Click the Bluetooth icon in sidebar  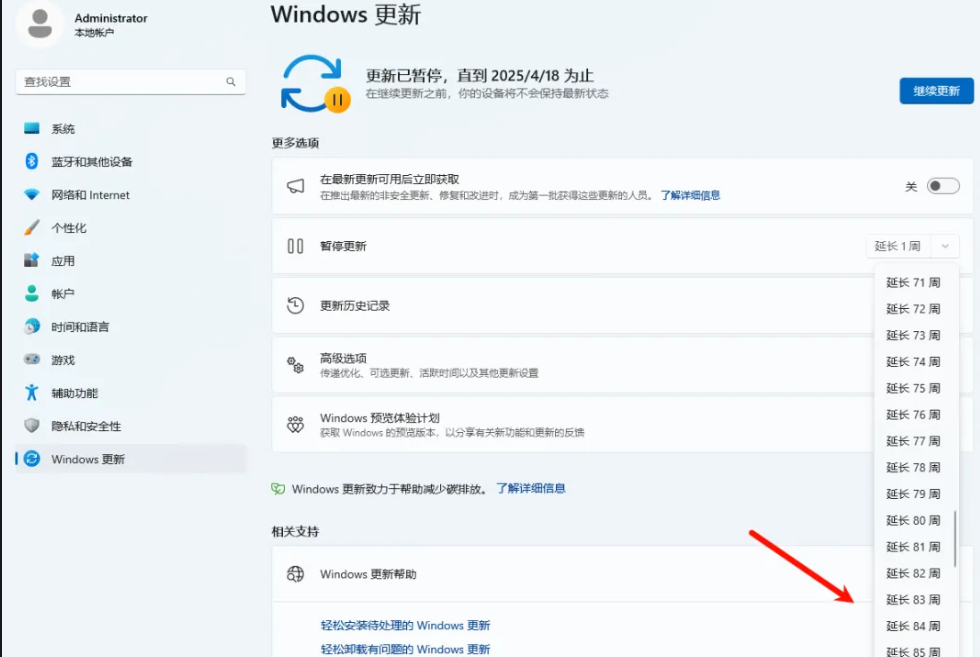(32, 161)
